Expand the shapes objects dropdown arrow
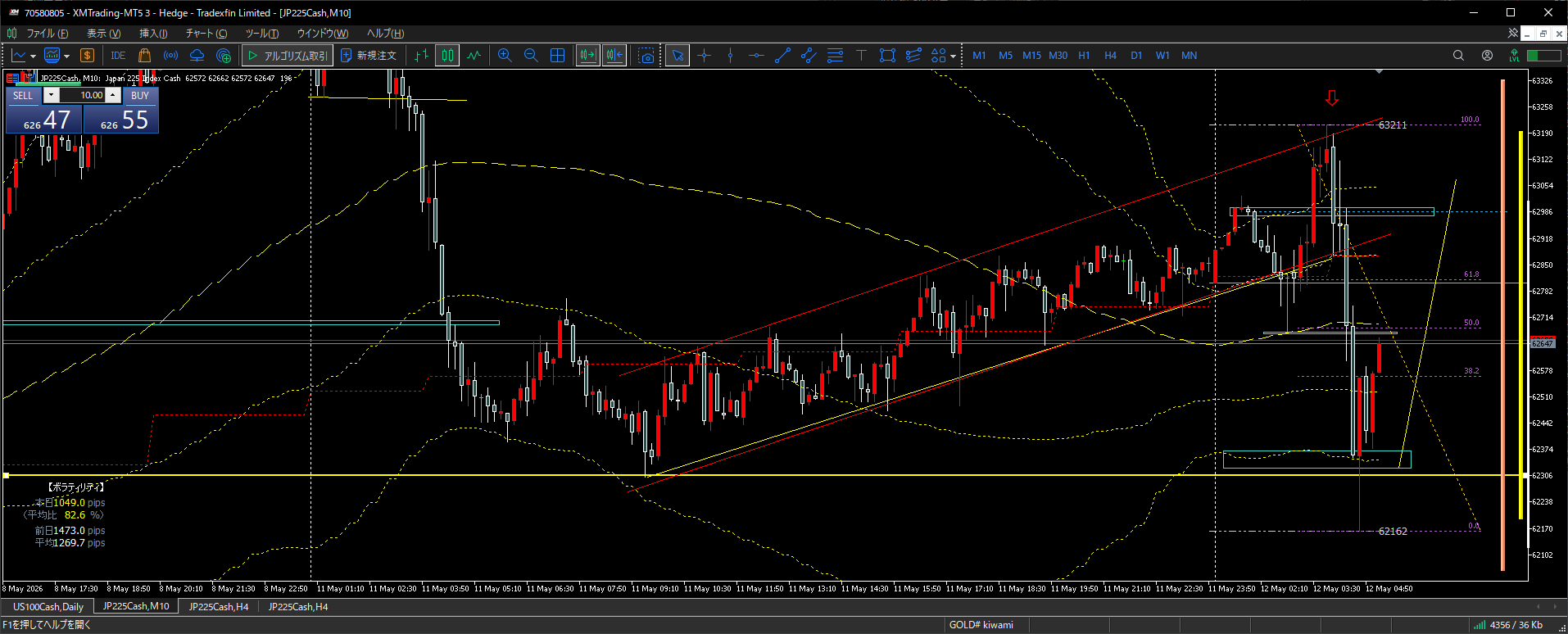This screenshot has height=634, width=1568. click(x=953, y=57)
